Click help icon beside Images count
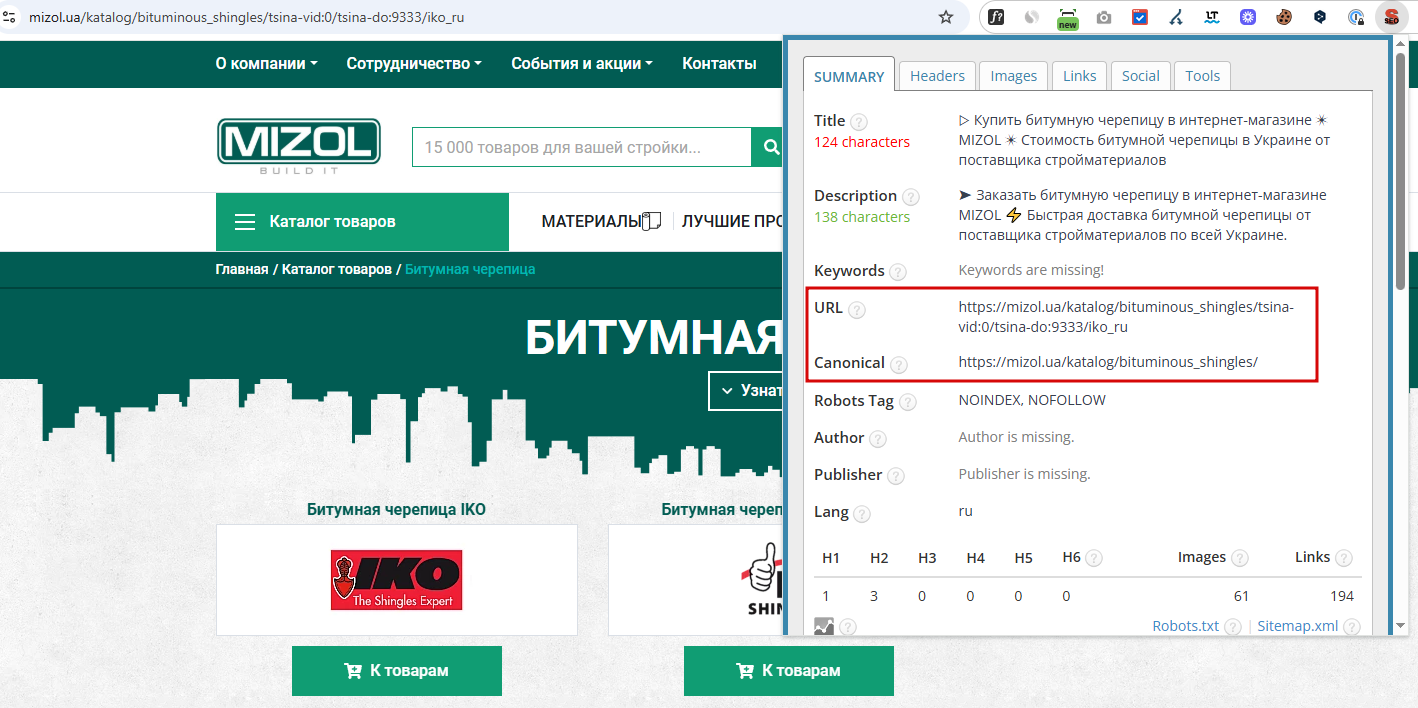This screenshot has height=708, width=1418. [1239, 558]
